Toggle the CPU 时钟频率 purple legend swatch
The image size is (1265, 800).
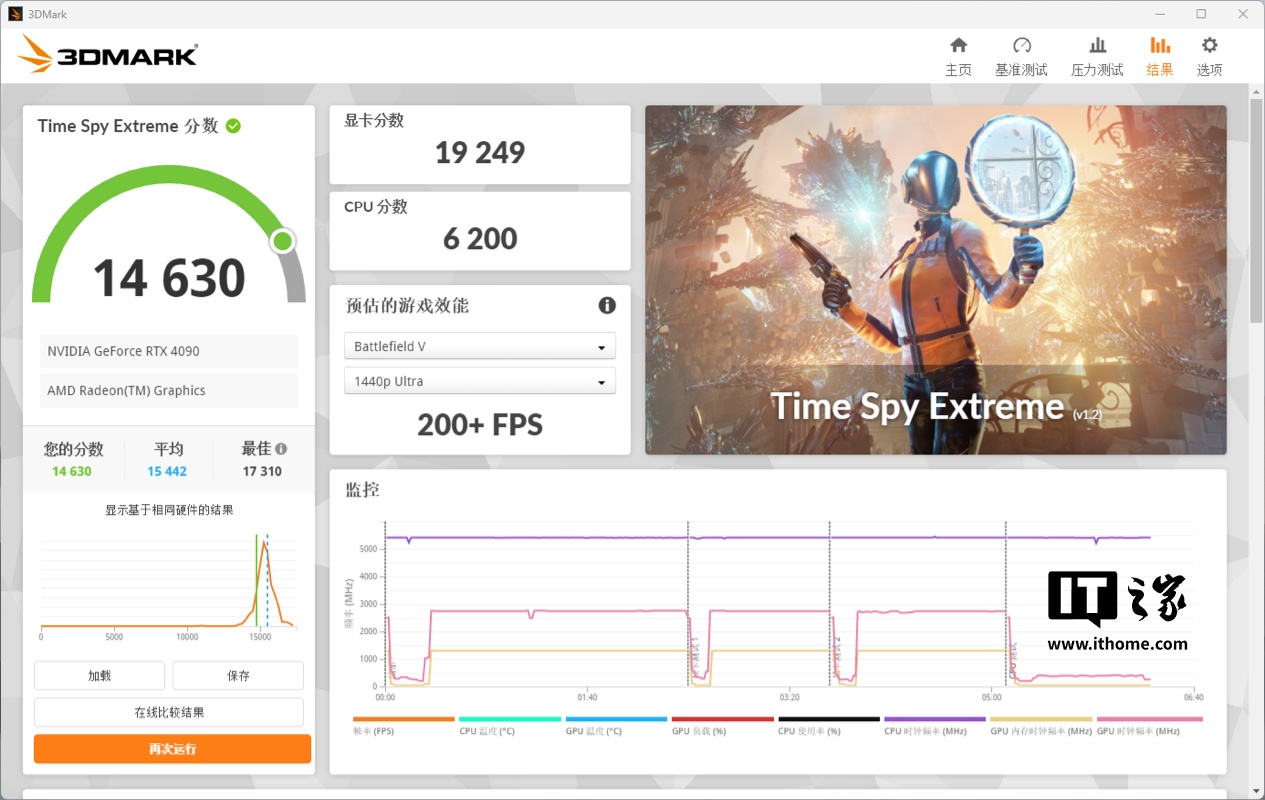[935, 718]
